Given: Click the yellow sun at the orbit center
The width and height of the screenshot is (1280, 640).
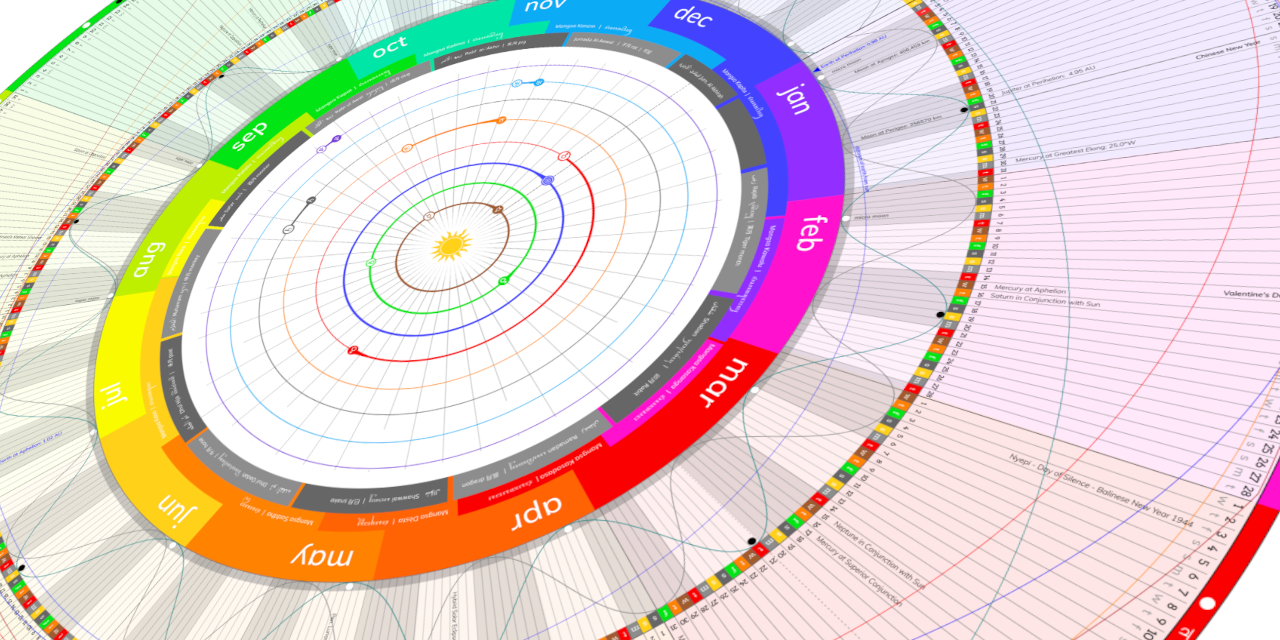Looking at the screenshot, I should coord(451,245).
